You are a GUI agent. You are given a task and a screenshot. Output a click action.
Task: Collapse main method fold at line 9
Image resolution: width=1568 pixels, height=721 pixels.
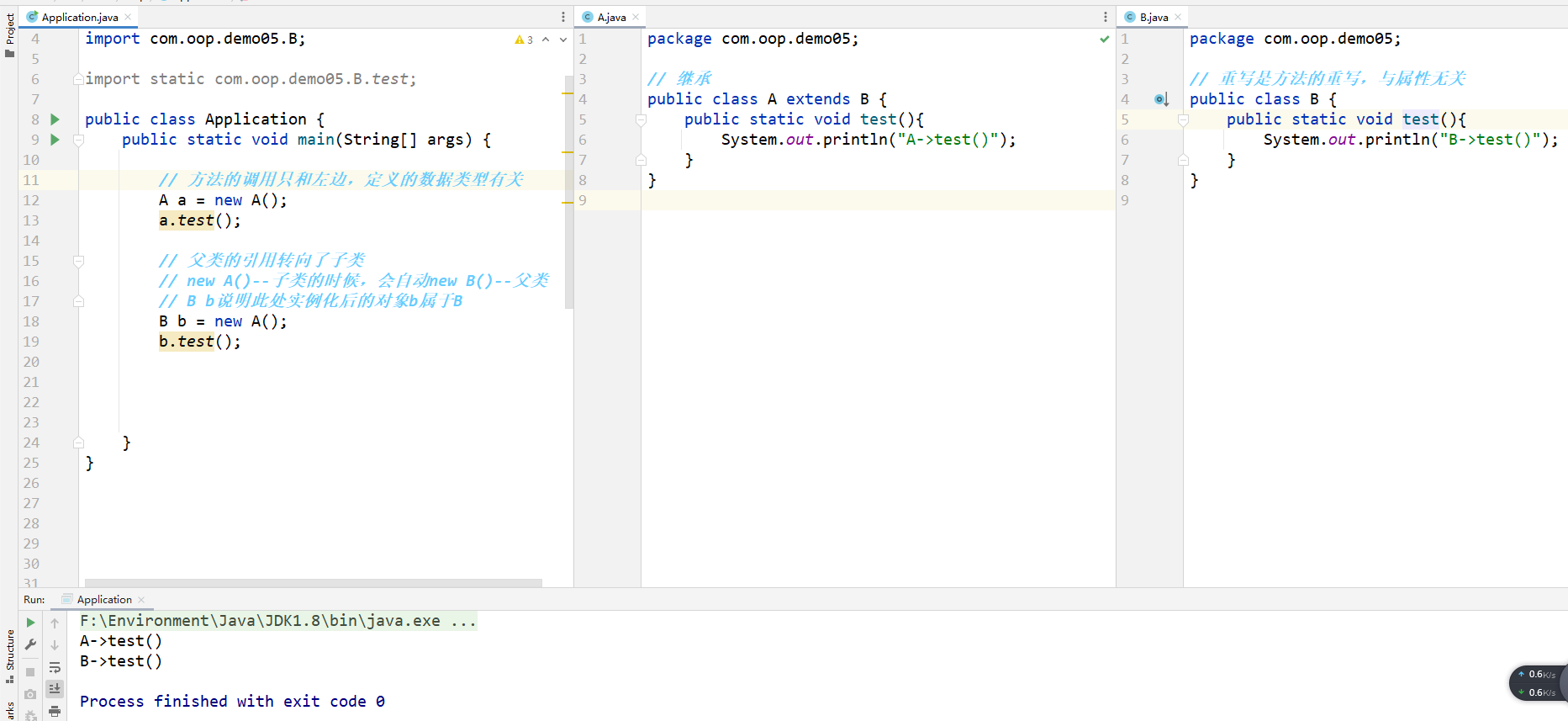click(78, 140)
